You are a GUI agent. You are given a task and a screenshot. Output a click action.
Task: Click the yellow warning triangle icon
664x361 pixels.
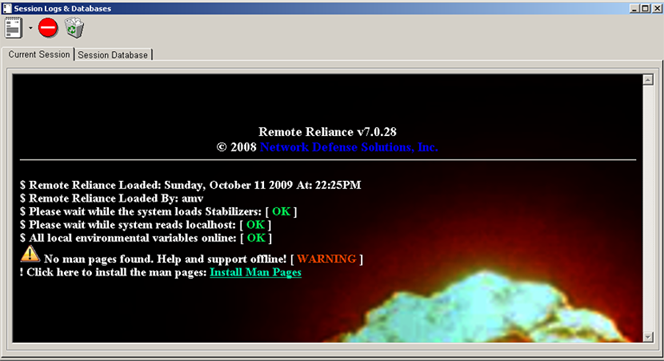click(x=30, y=254)
